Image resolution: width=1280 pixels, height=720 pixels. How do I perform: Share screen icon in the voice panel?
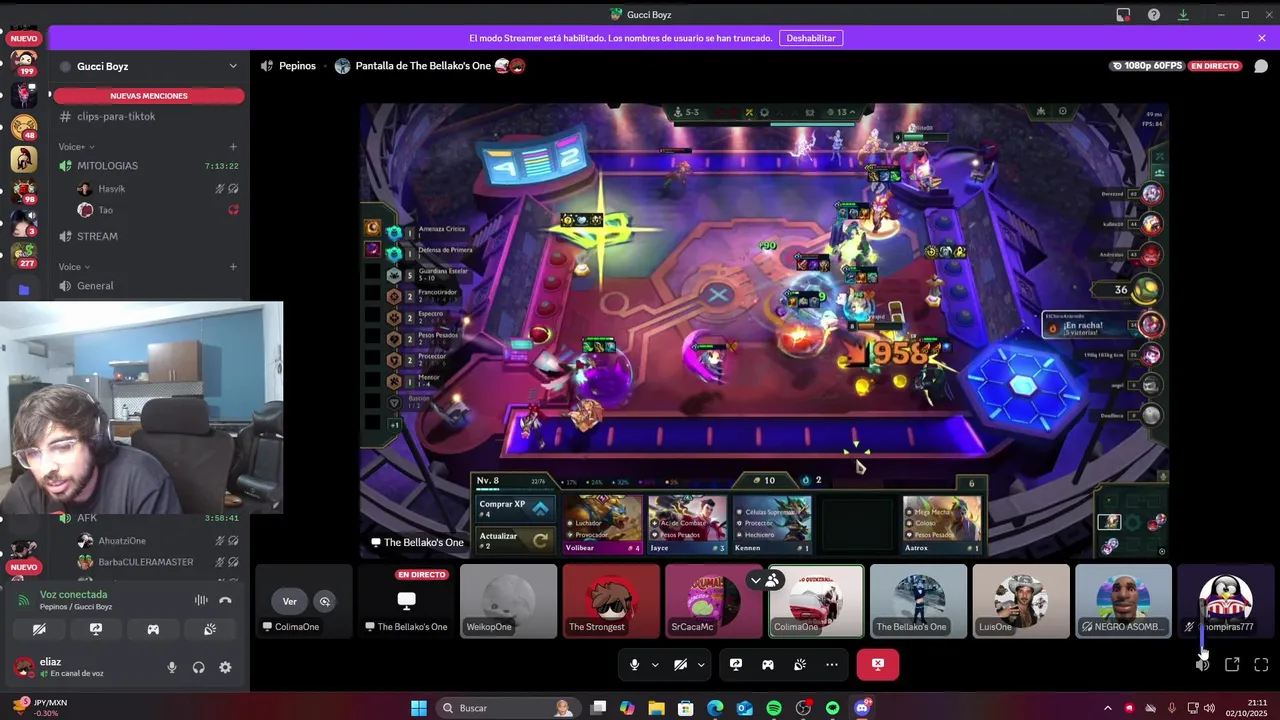point(96,630)
